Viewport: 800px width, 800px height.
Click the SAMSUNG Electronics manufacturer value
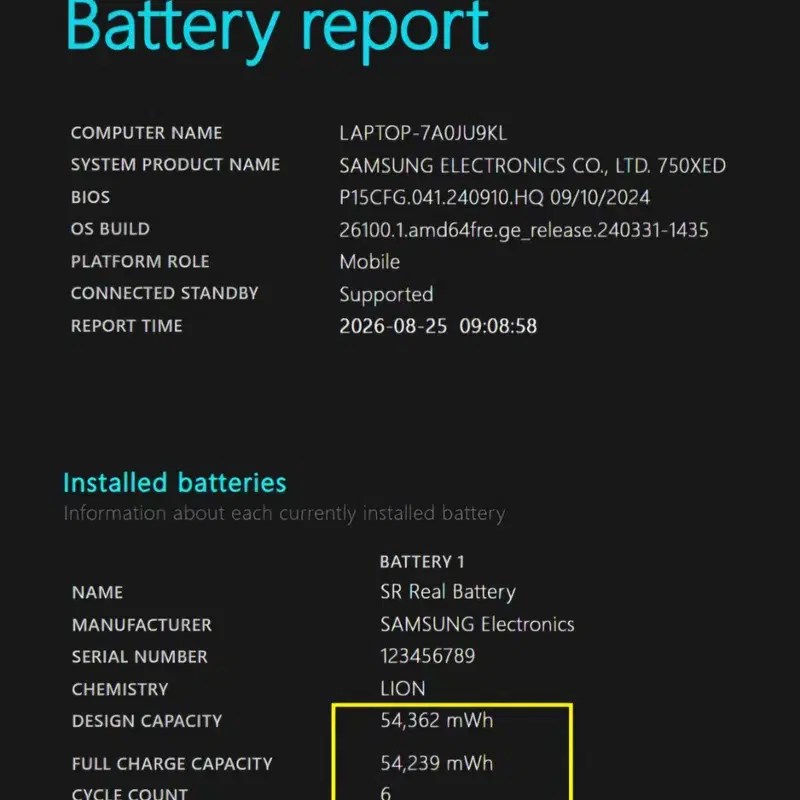[x=477, y=624]
